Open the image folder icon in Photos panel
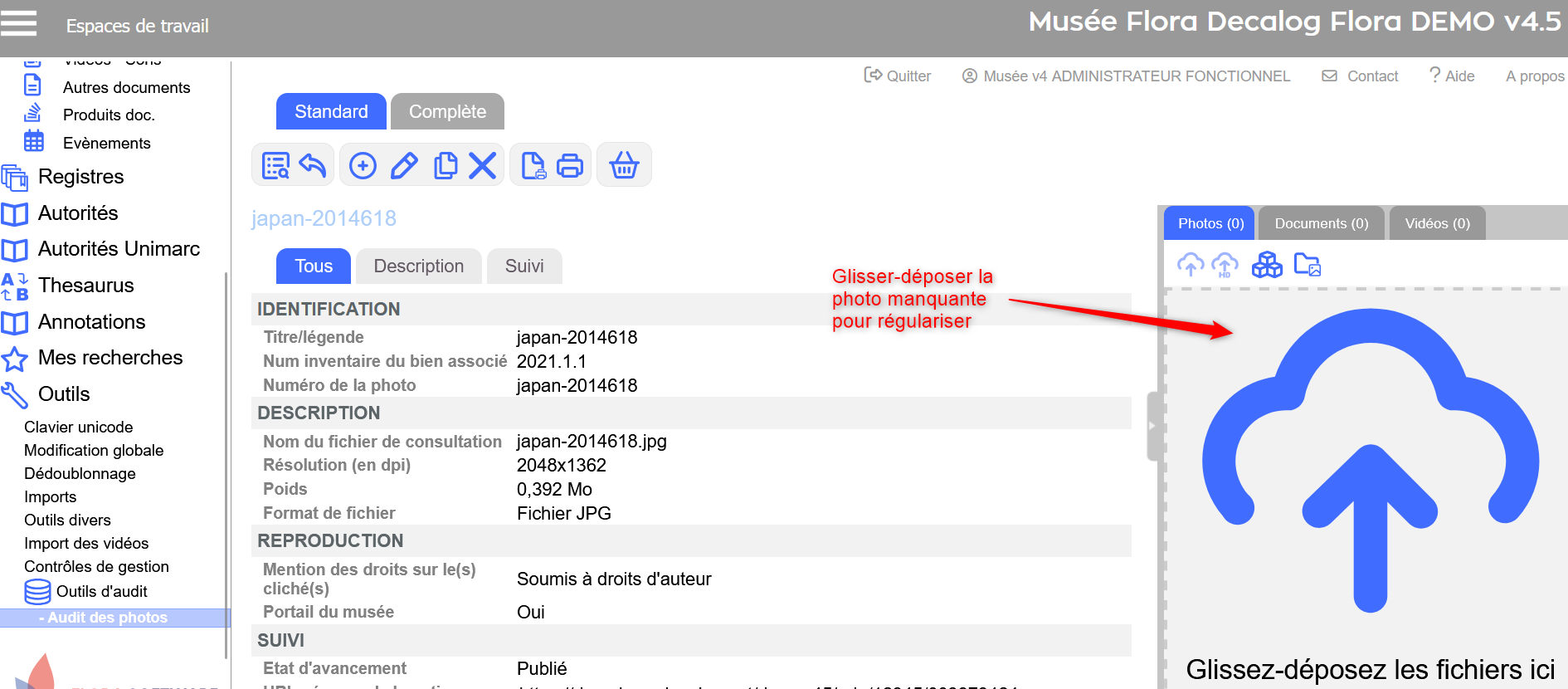The image size is (1568, 689). coord(1307,266)
